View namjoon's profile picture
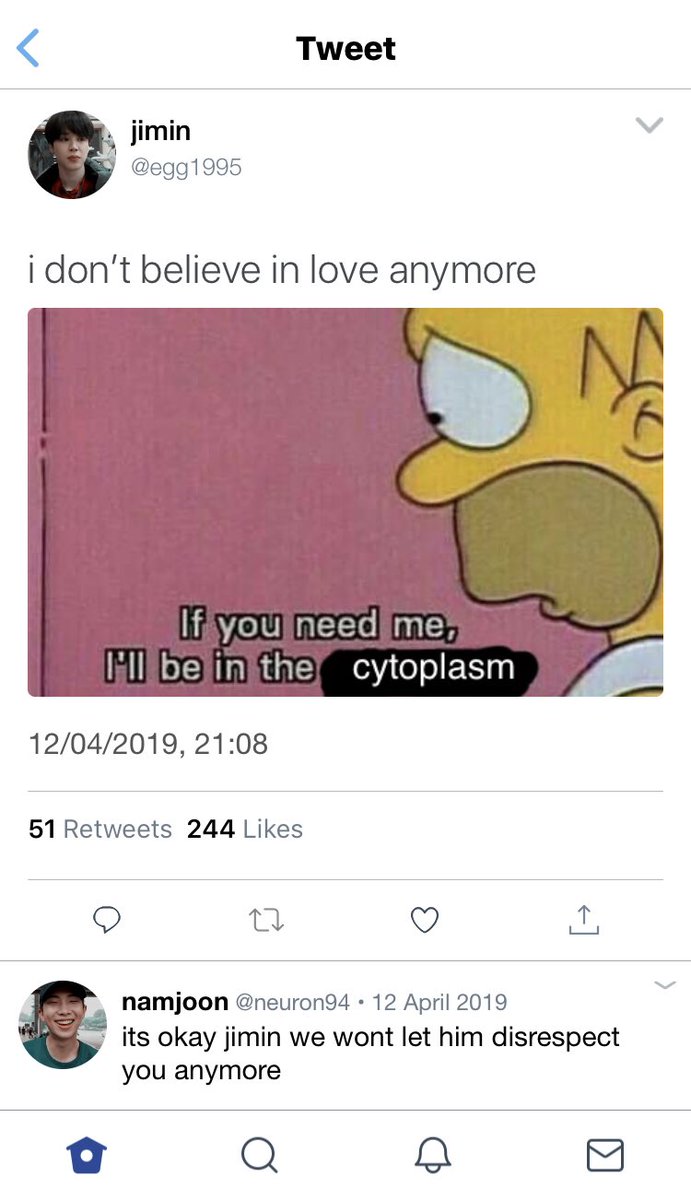This screenshot has height=1200, width=691. 62,1024
